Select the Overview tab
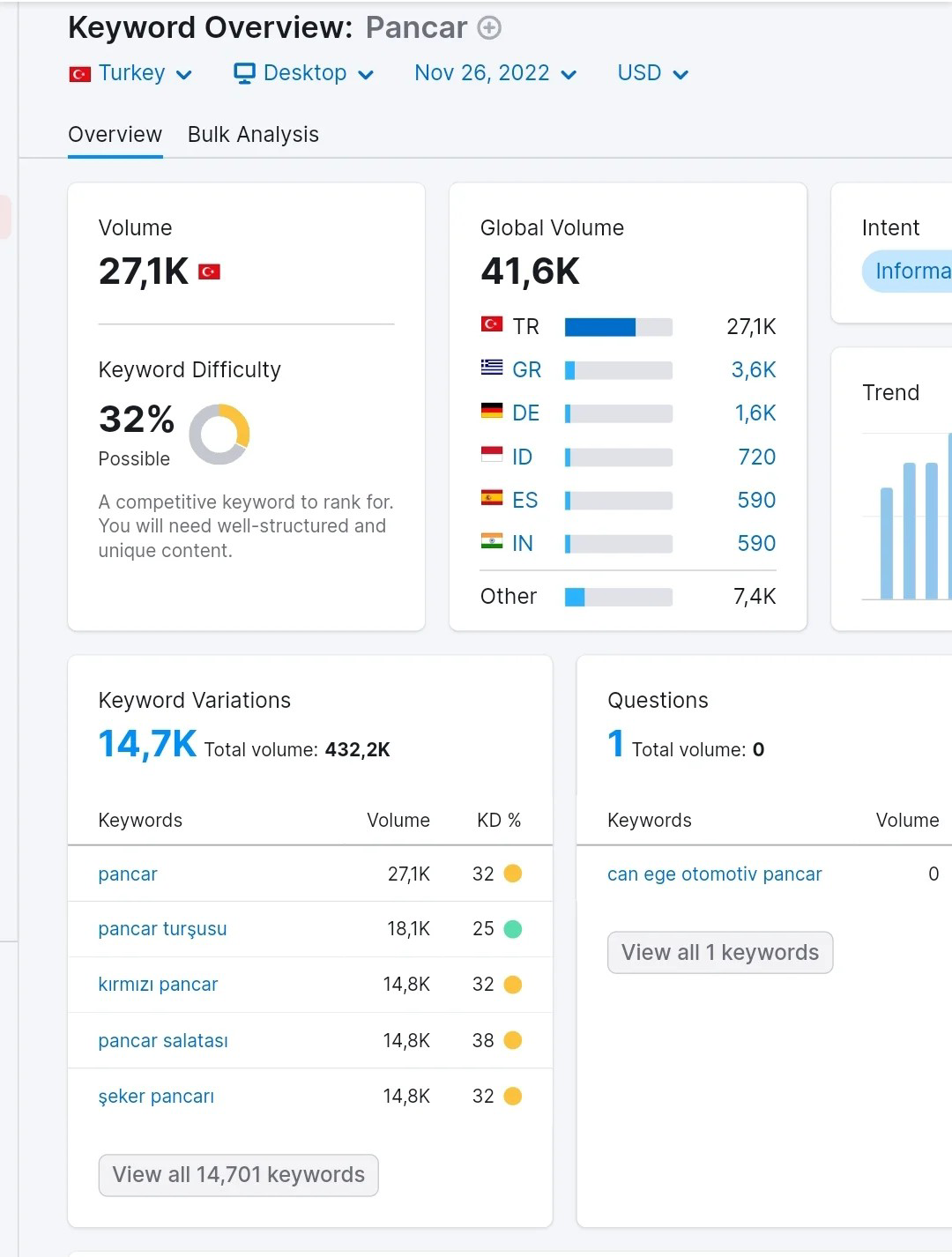 pos(115,135)
